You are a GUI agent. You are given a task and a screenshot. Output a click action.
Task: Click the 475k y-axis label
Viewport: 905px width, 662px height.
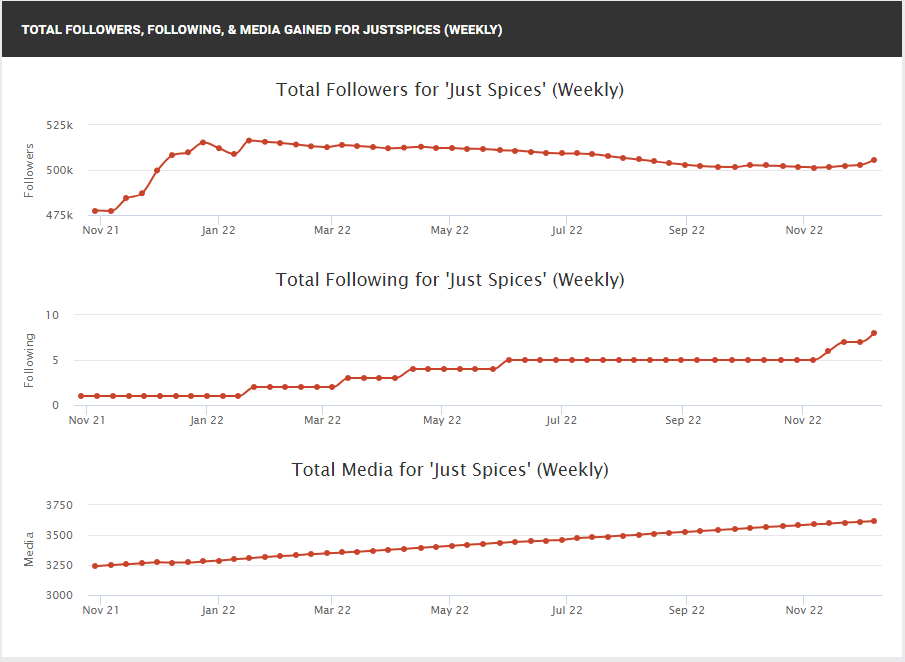click(x=59, y=215)
